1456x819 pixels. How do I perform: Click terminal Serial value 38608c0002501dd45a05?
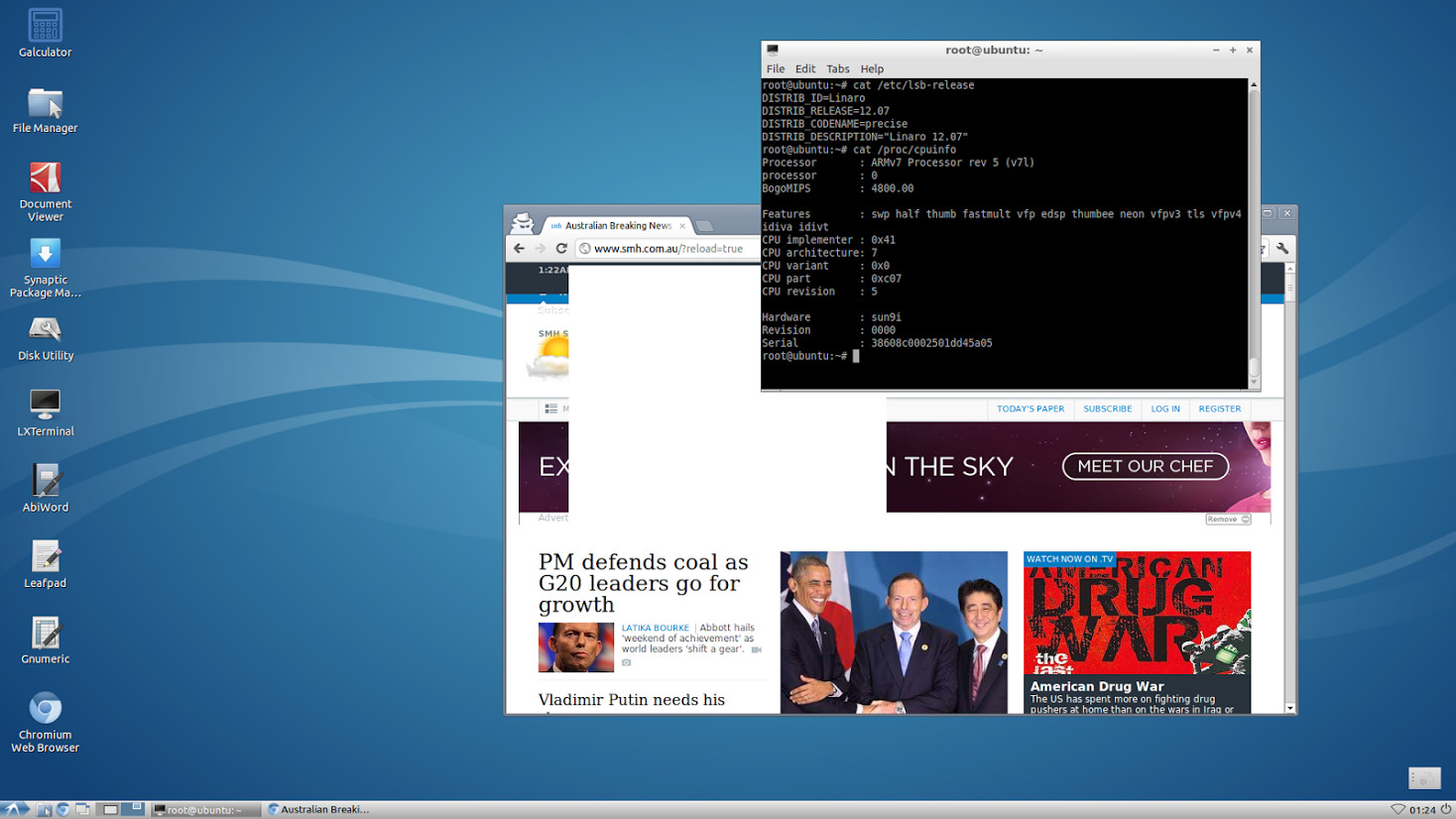(x=931, y=343)
